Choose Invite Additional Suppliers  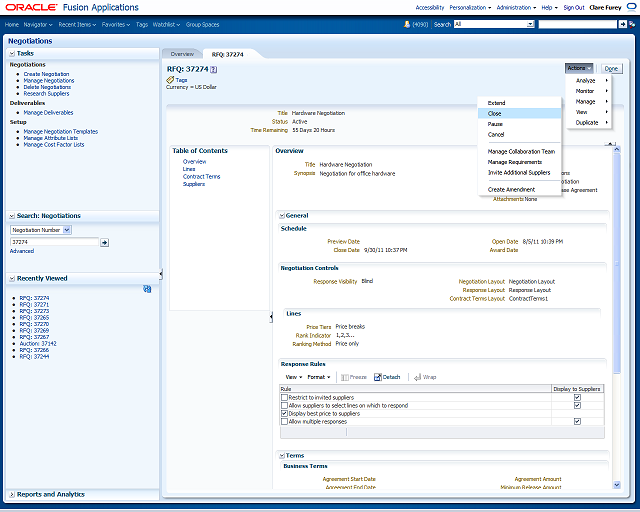[x=519, y=173]
